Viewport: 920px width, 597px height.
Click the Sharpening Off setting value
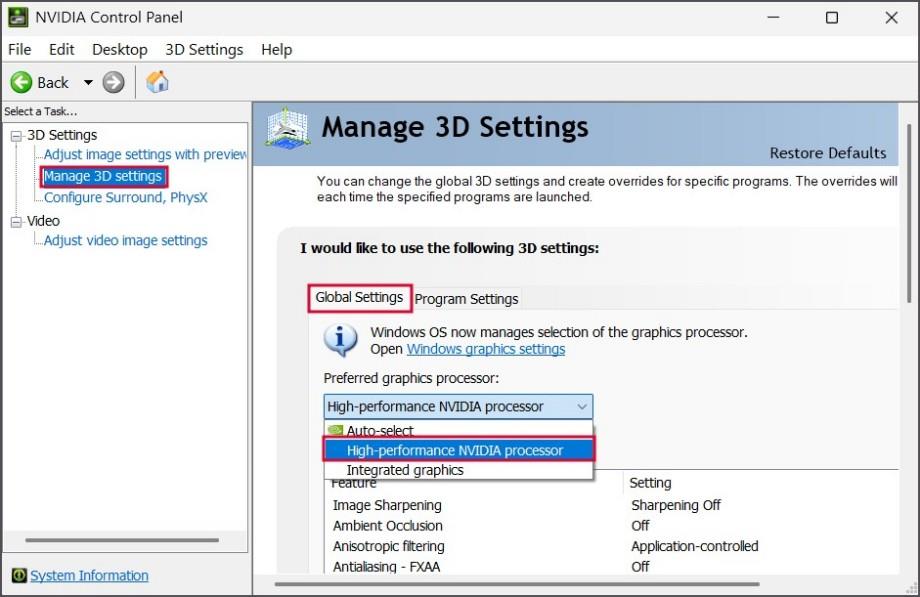coord(676,505)
